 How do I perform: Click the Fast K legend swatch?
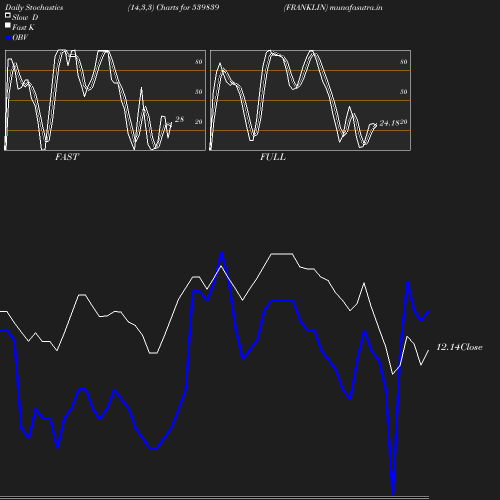pyautogui.click(x=8, y=25)
